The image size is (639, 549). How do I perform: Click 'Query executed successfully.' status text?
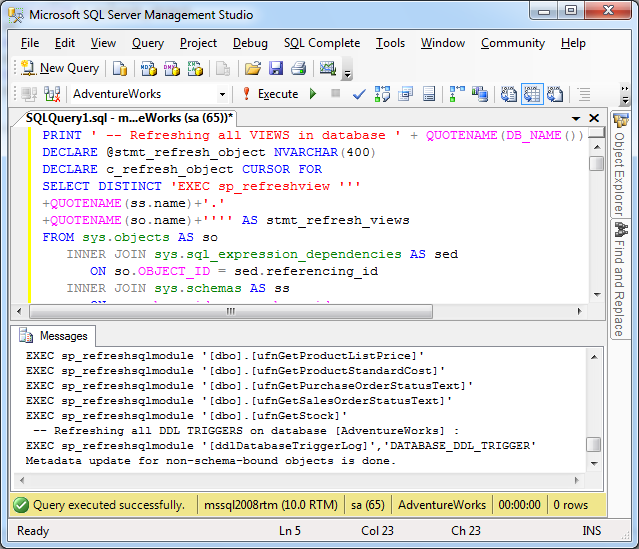coord(108,505)
